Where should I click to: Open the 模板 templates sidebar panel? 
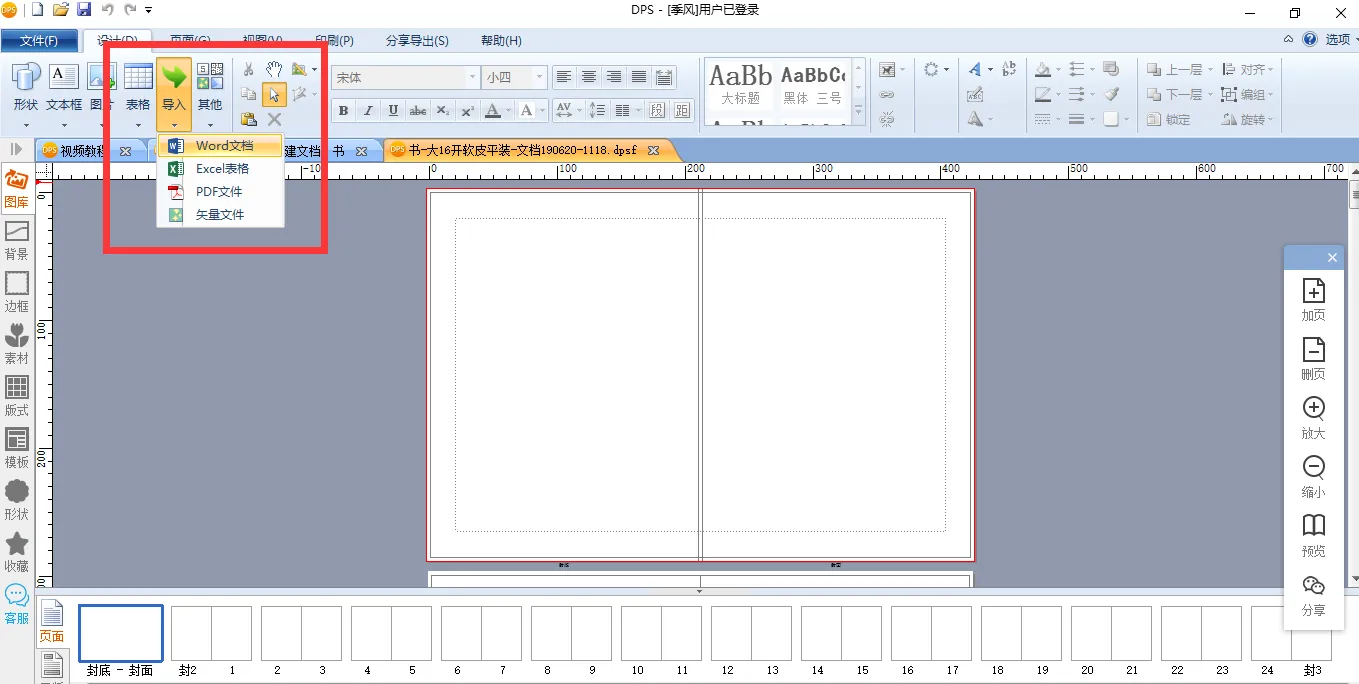[17, 447]
